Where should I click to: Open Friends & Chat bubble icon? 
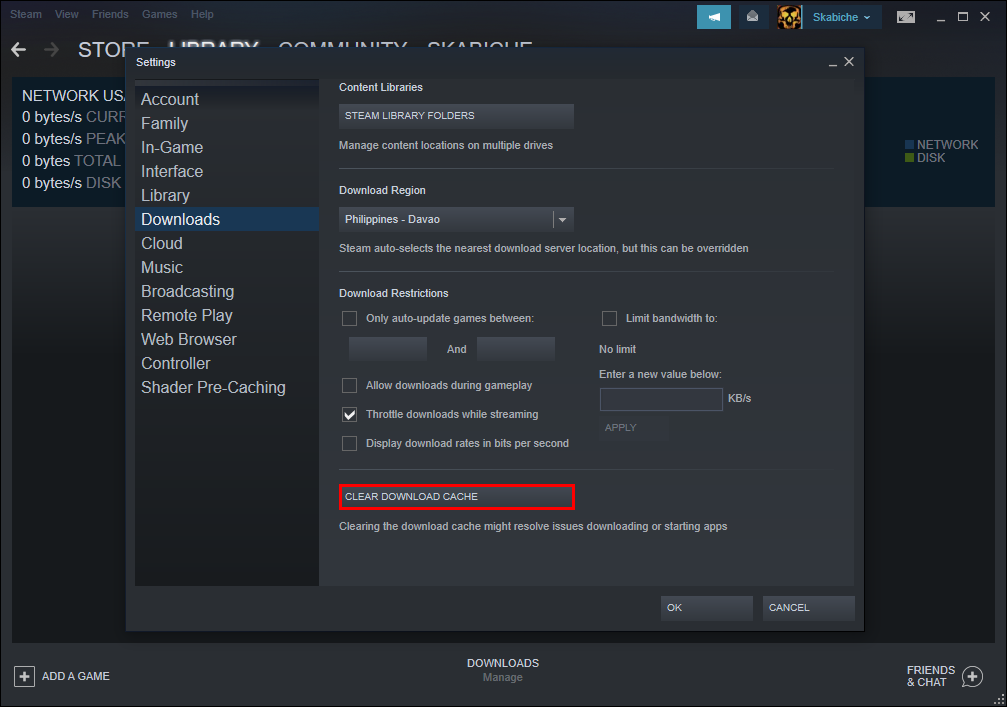tap(972, 676)
